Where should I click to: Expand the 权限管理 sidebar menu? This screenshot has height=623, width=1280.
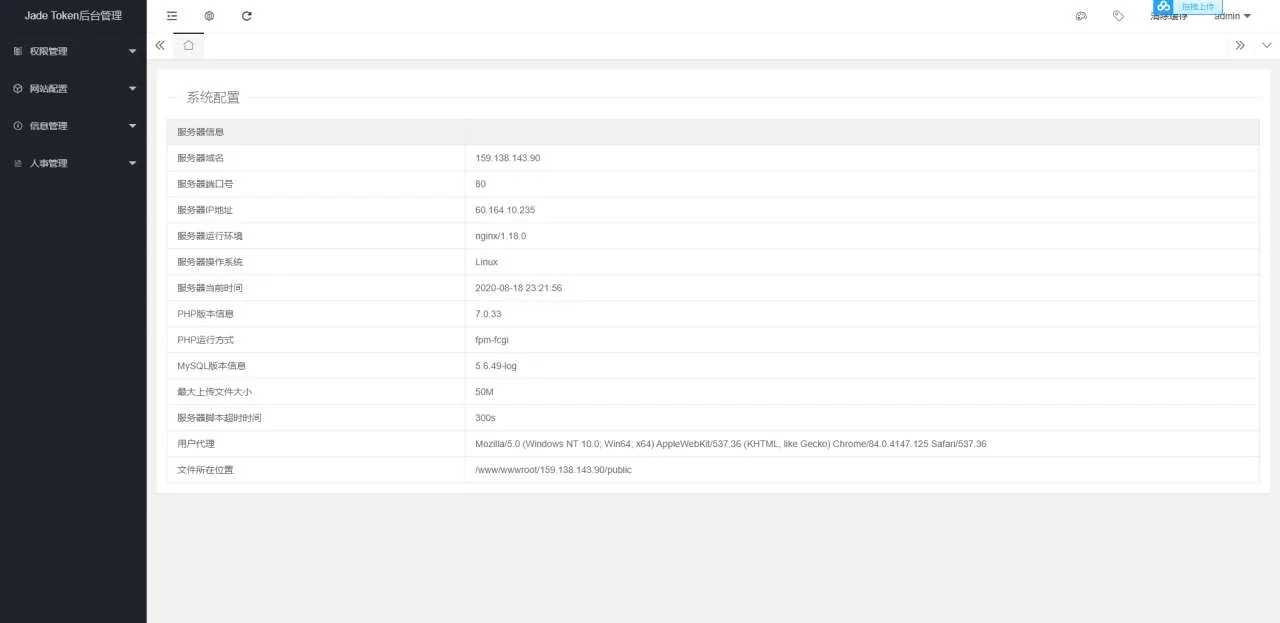pyautogui.click(x=73, y=51)
